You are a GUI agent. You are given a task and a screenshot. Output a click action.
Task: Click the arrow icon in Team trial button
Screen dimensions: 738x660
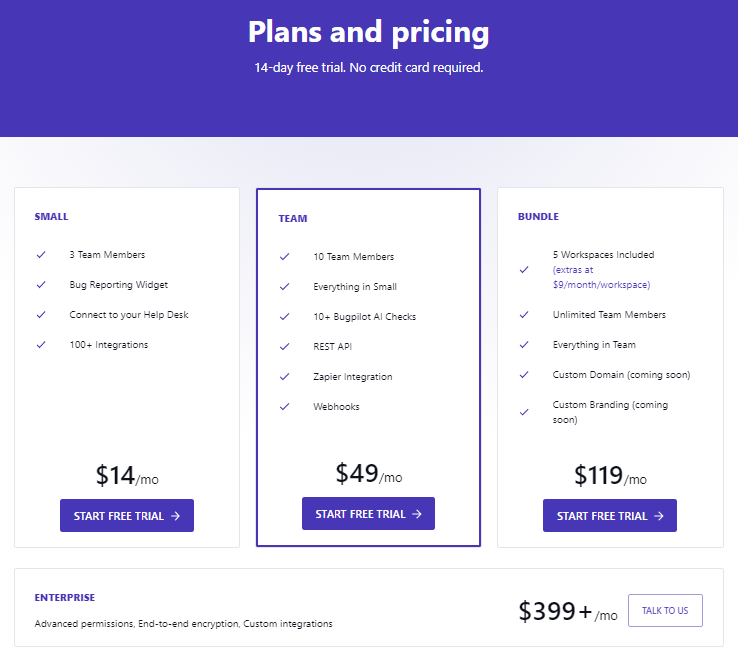coord(417,514)
